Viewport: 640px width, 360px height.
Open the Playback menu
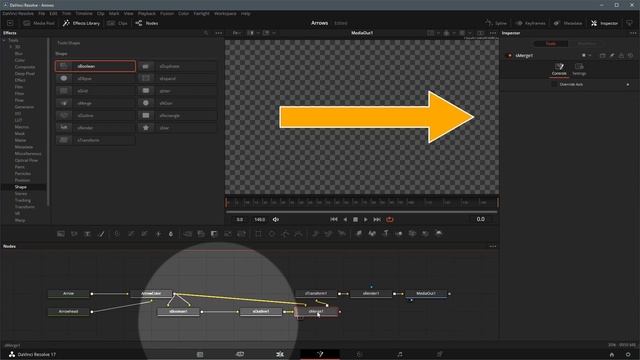point(147,13)
